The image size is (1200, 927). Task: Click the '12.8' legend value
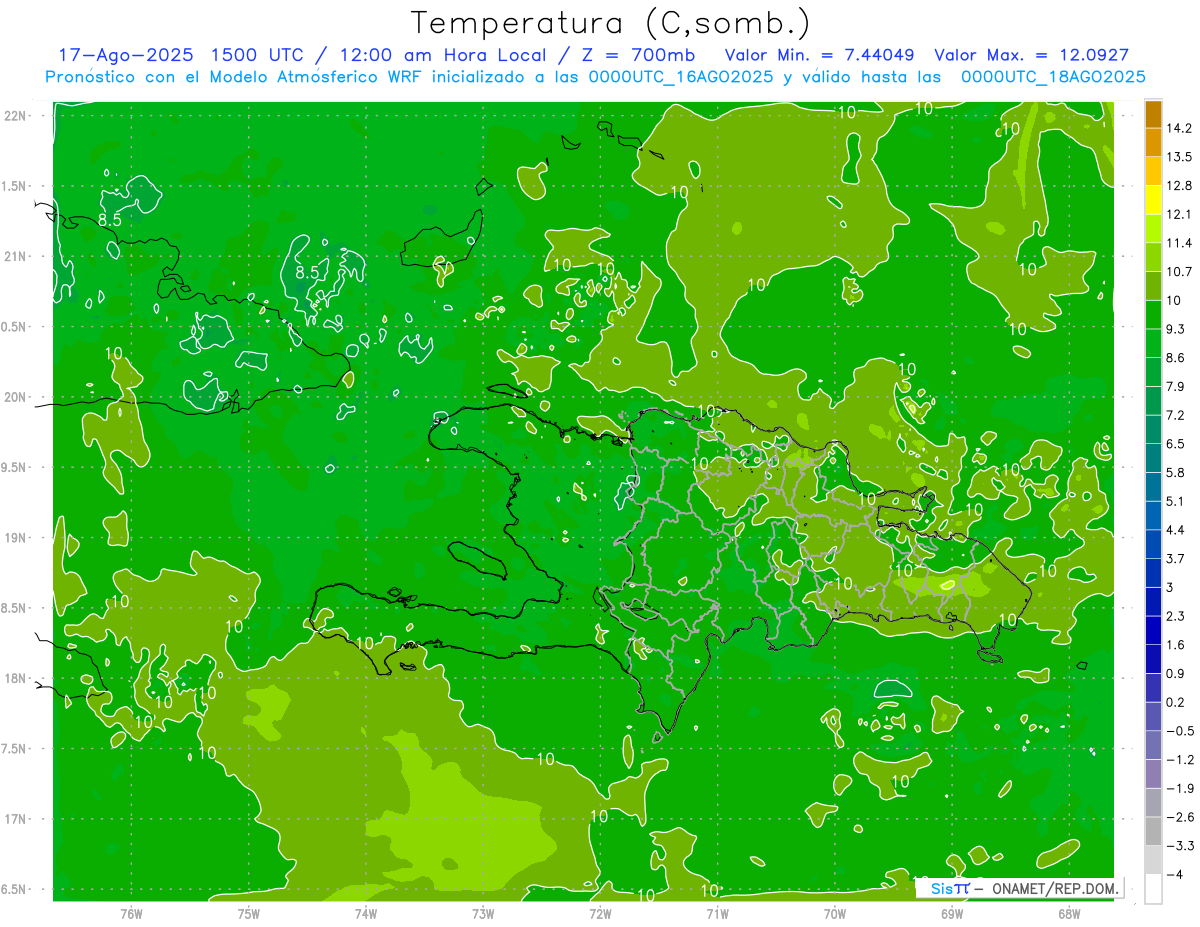[1180, 186]
